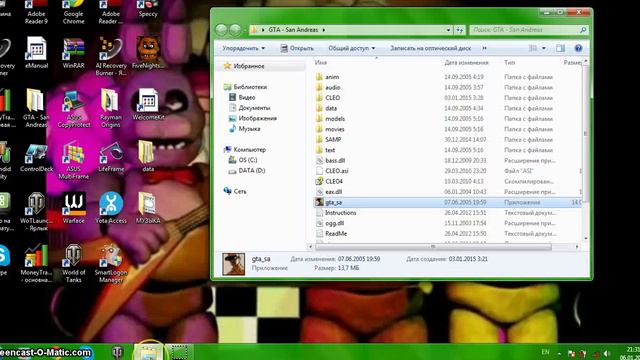This screenshot has height=360, width=640.
Task: Click the horizontal scrollbar of file list
Action: point(433,247)
